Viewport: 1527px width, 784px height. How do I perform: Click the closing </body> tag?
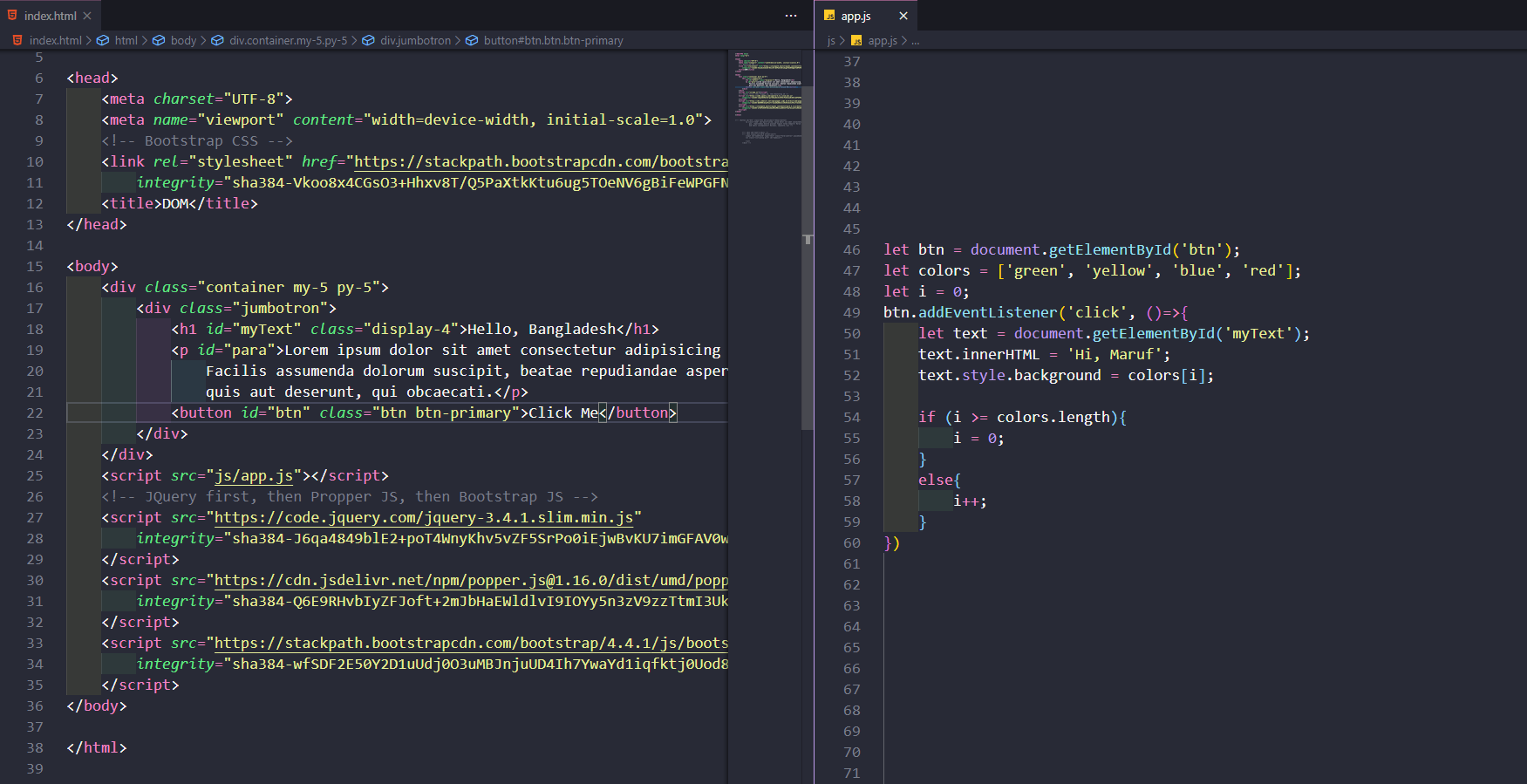tap(97, 706)
